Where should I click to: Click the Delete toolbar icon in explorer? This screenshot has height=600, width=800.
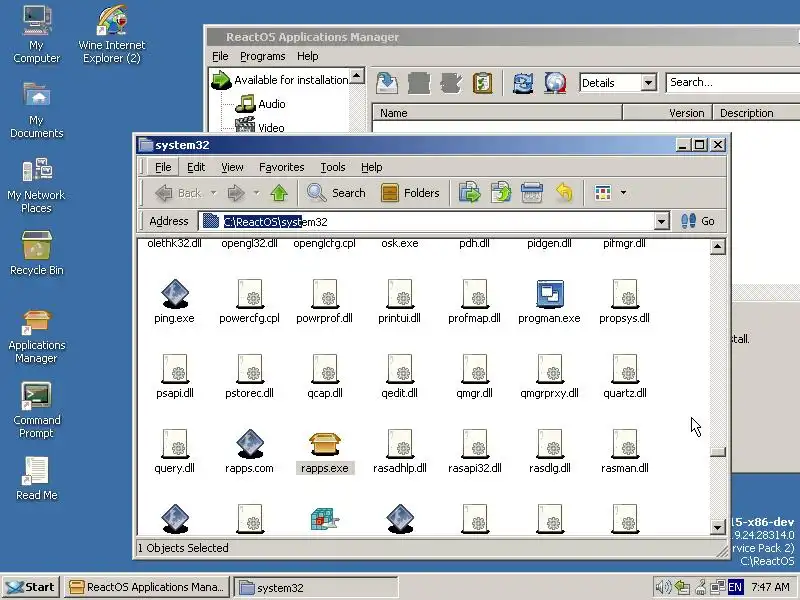click(x=531, y=193)
